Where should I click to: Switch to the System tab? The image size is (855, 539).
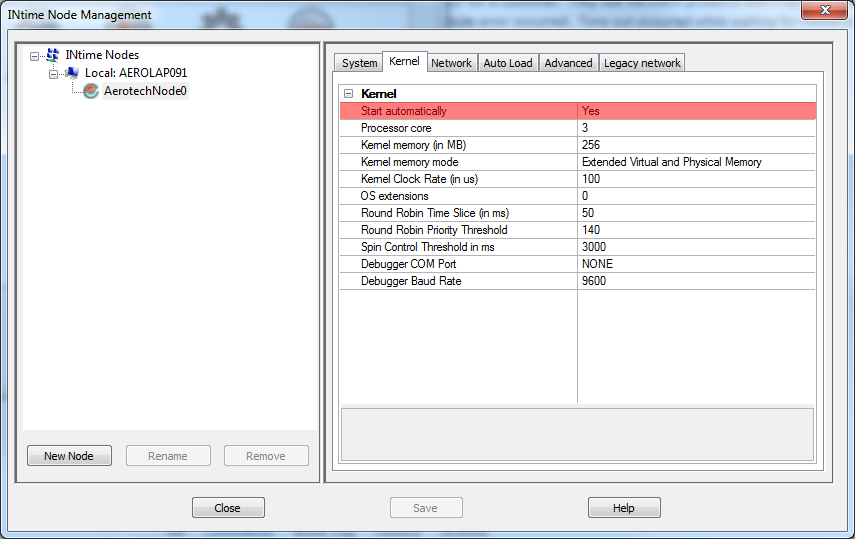click(x=359, y=63)
